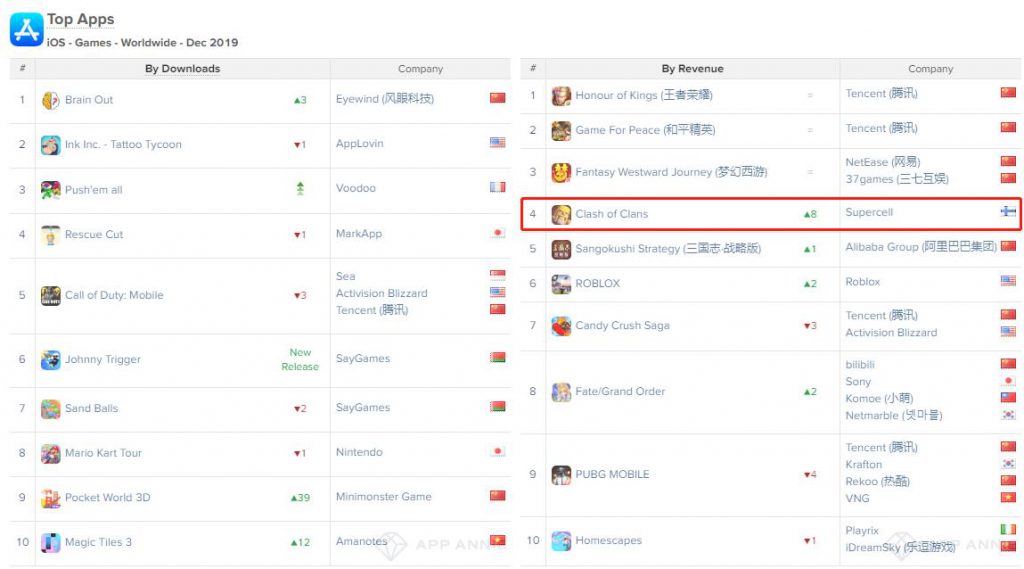Open the Sand Balls game link
The height and width of the screenshot is (569, 1024).
[91, 408]
